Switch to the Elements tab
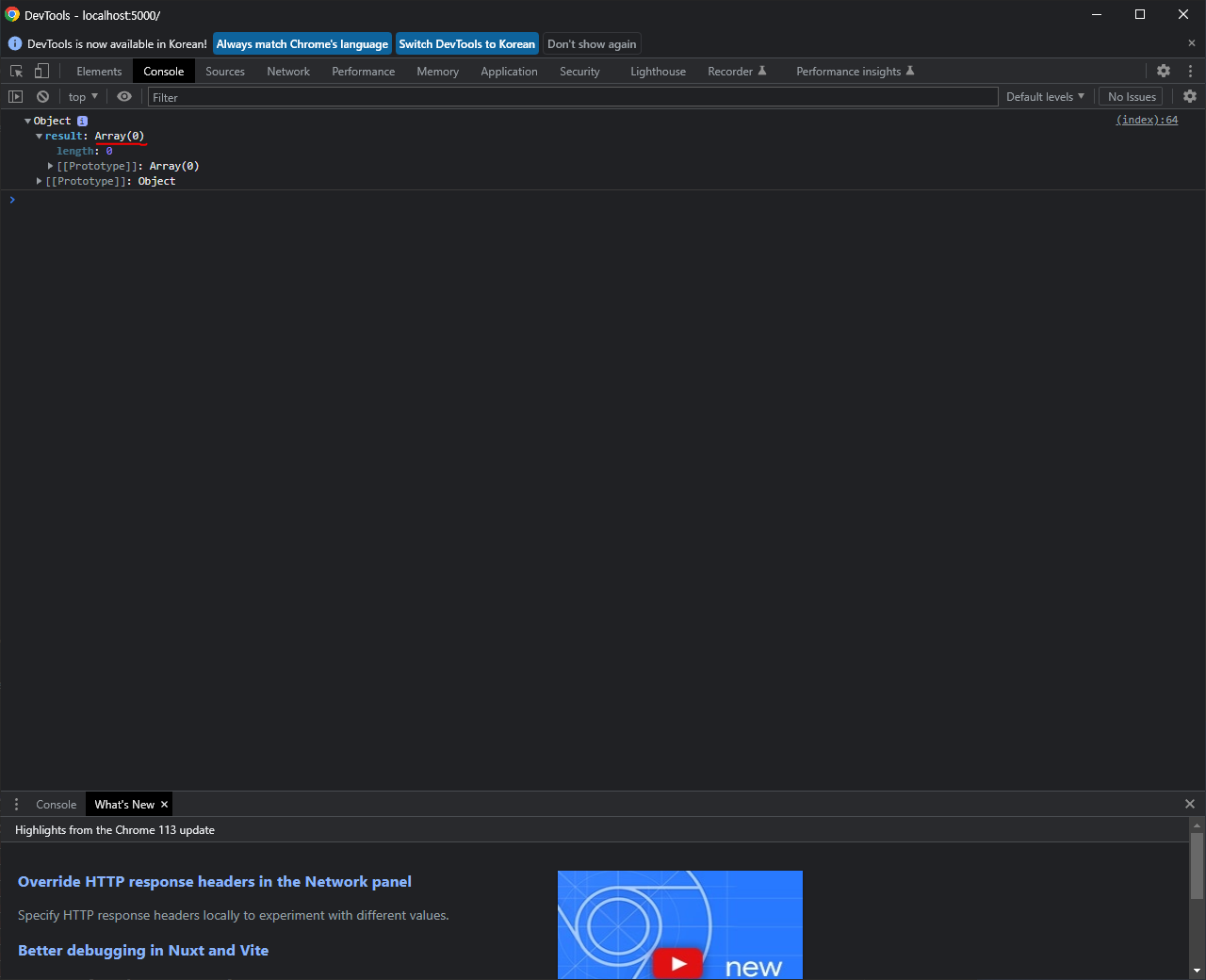The image size is (1206, 980). coord(99,72)
